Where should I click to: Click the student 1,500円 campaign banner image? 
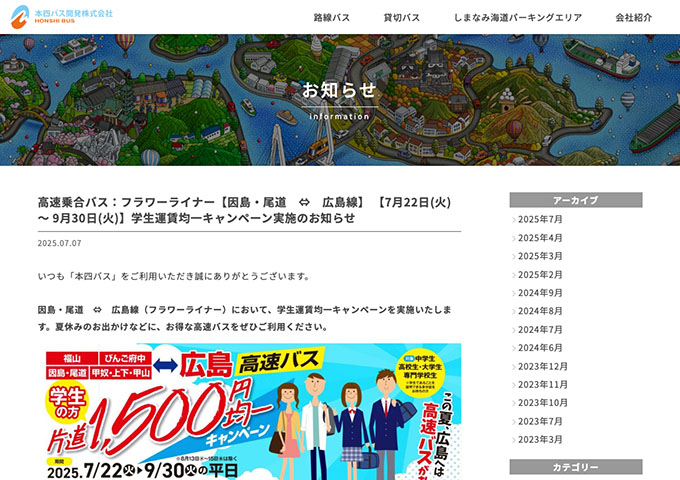click(x=249, y=411)
